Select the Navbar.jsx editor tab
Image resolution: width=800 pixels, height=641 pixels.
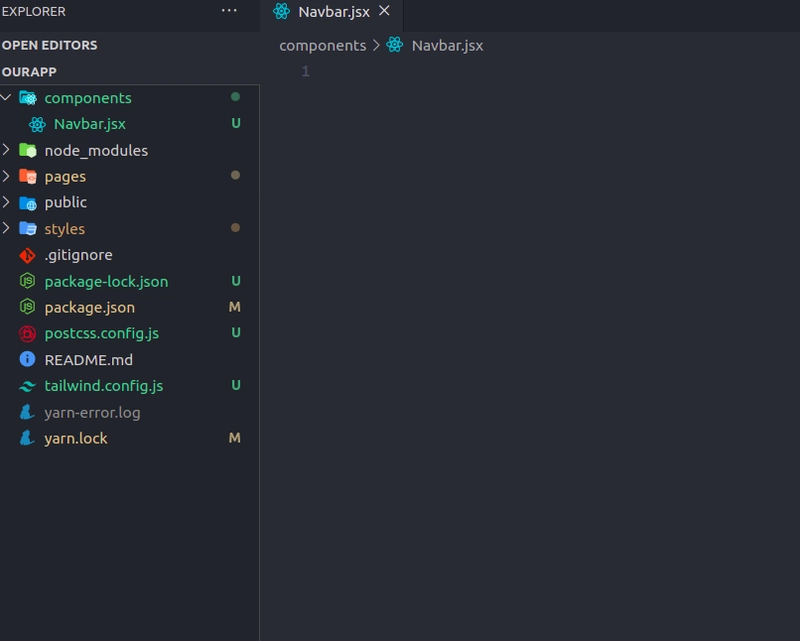[x=332, y=12]
